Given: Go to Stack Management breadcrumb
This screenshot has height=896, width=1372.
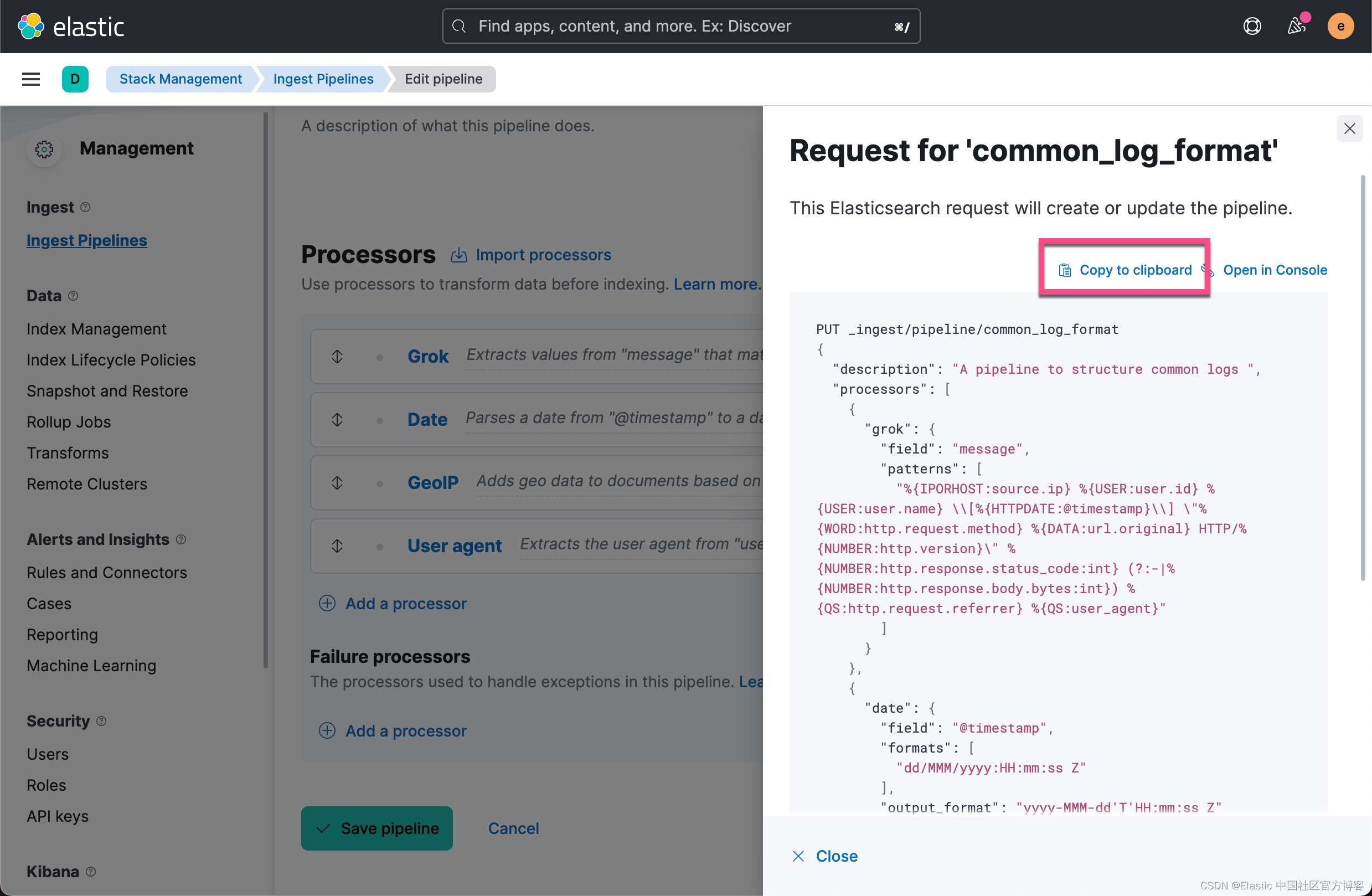Looking at the screenshot, I should (x=180, y=79).
